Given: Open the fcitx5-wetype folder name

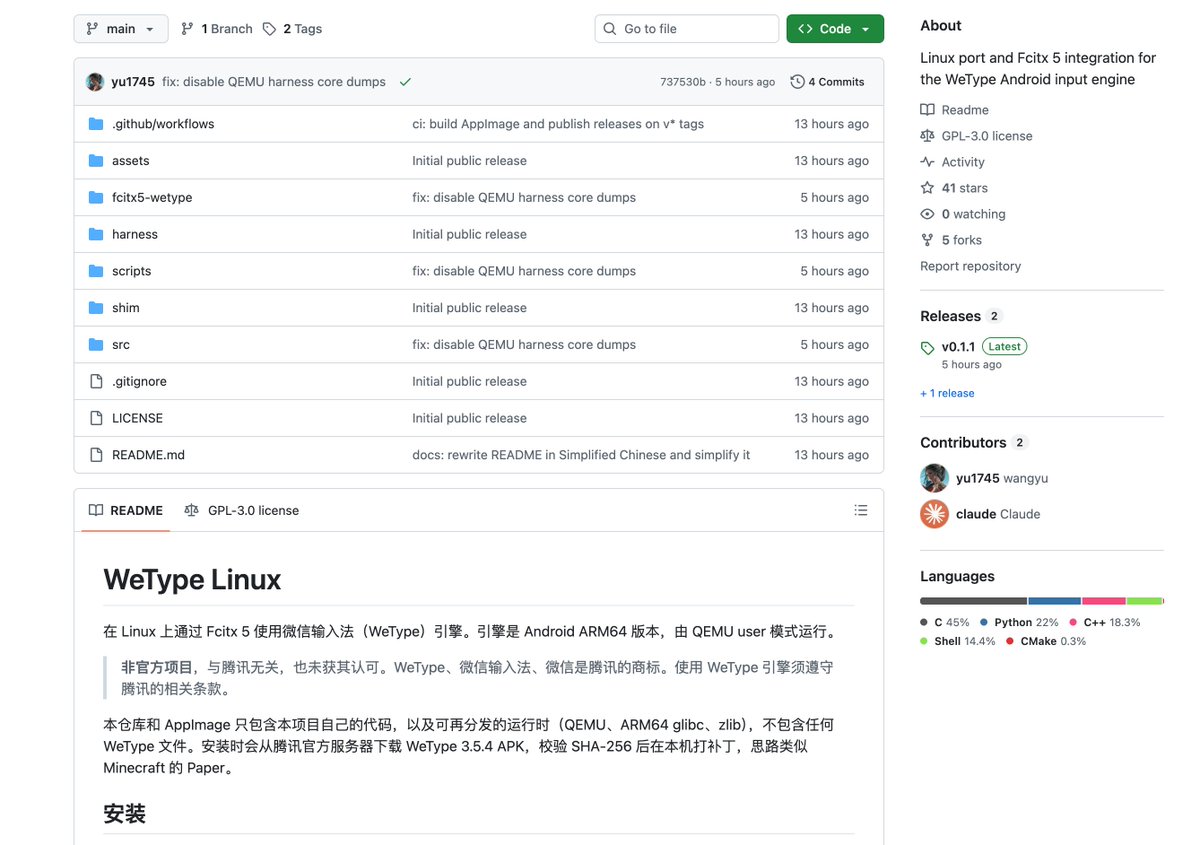Looking at the screenshot, I should coord(152,198).
